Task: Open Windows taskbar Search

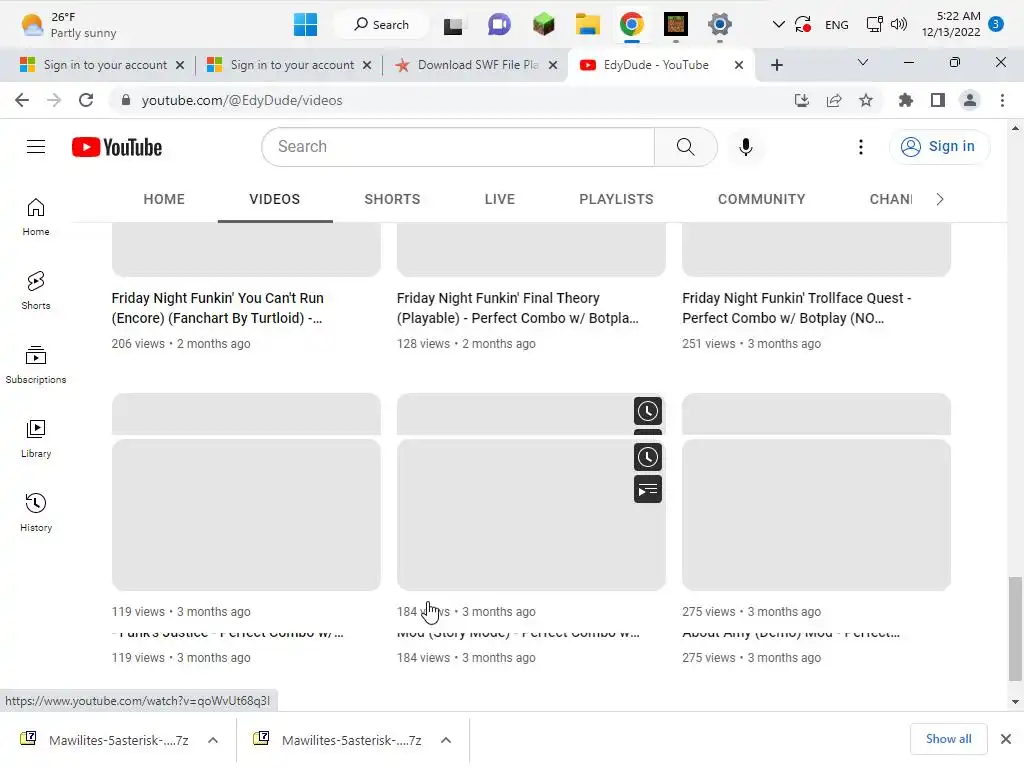Action: coord(381,25)
